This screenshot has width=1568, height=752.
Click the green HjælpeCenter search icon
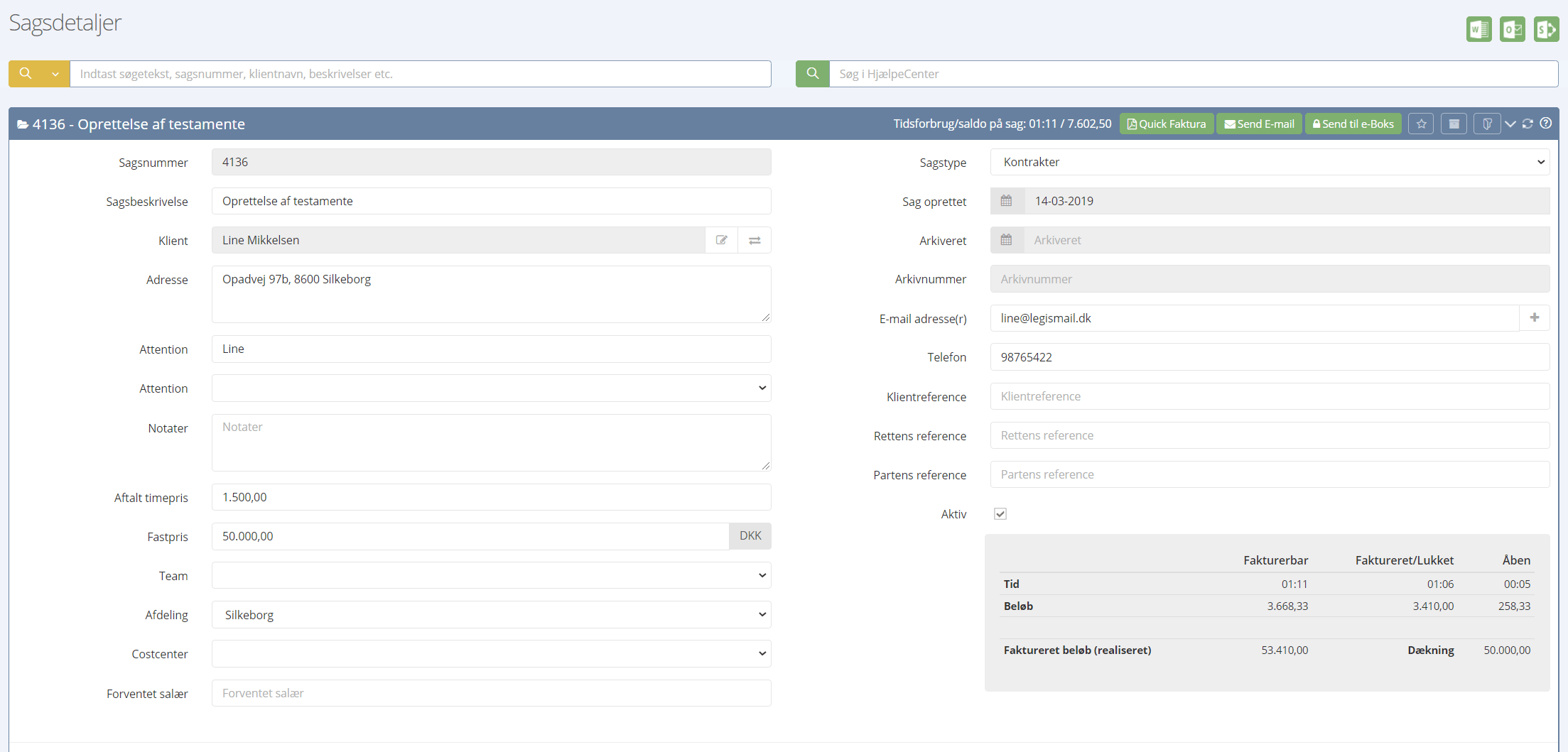[812, 74]
